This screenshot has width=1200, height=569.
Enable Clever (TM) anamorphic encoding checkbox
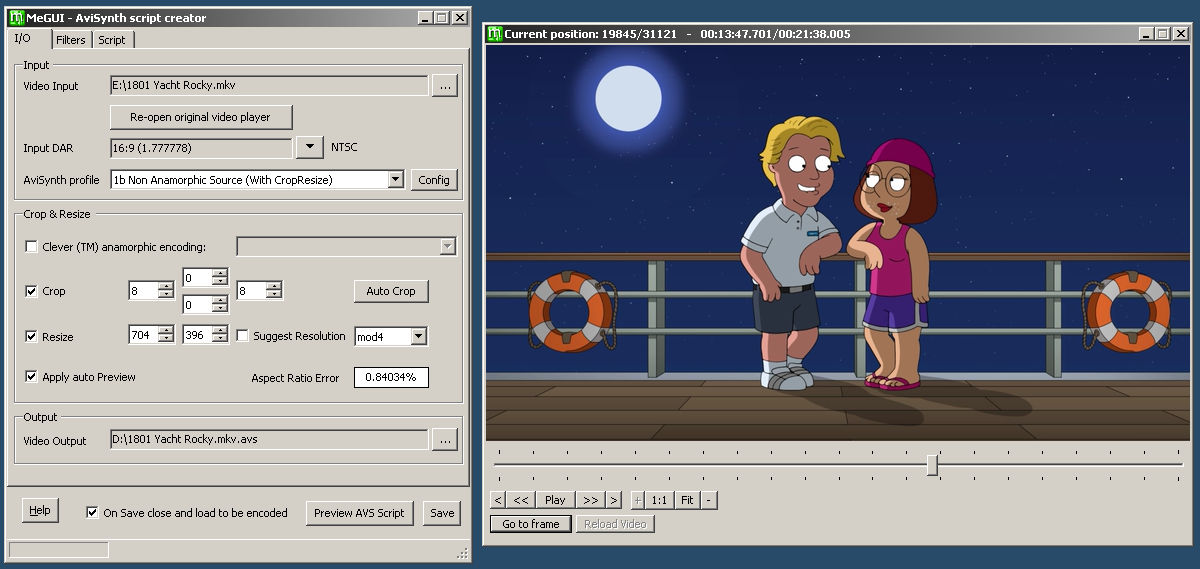(x=32, y=247)
